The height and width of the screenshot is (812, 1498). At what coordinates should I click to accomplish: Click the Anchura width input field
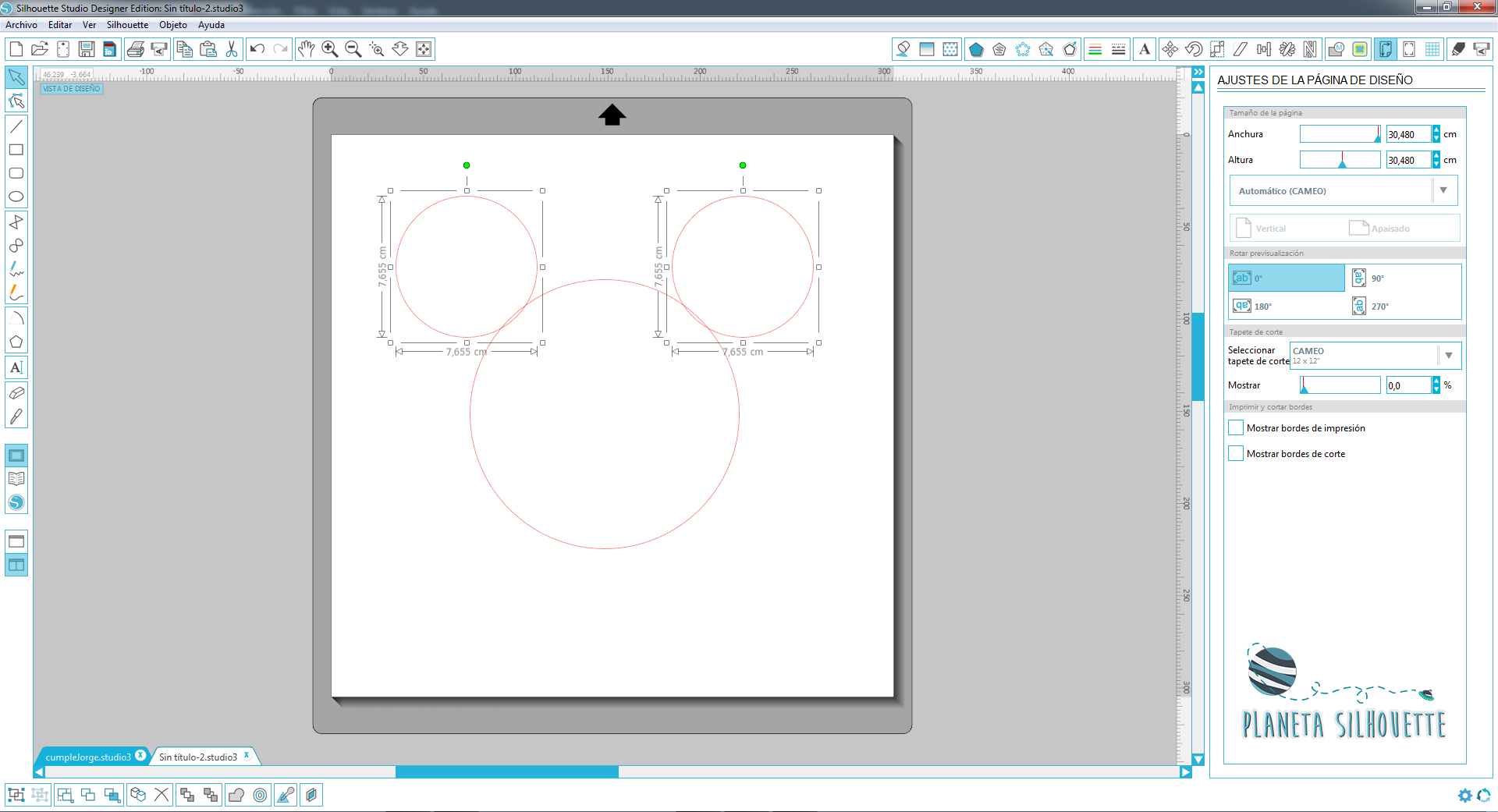(1407, 134)
